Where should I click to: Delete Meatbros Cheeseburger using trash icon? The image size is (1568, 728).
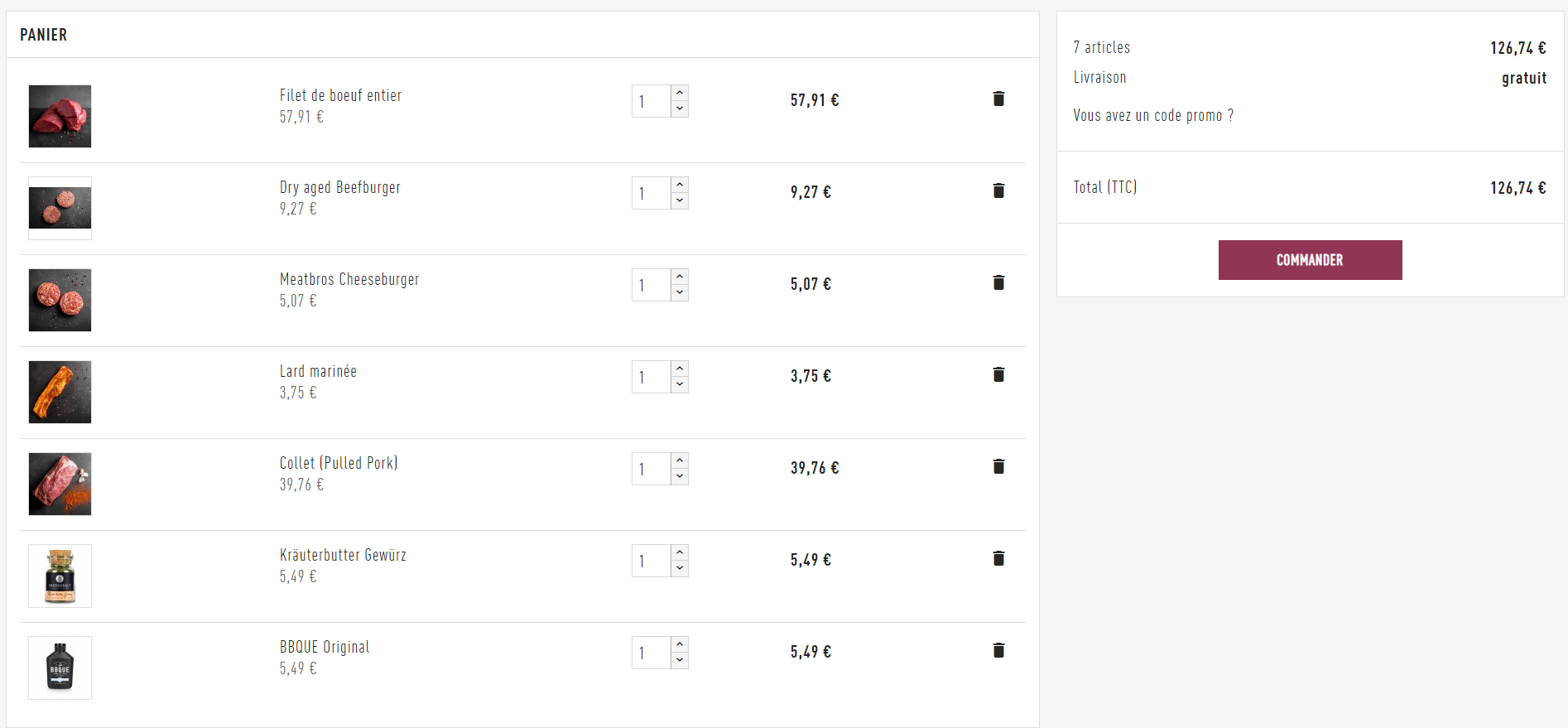[998, 283]
